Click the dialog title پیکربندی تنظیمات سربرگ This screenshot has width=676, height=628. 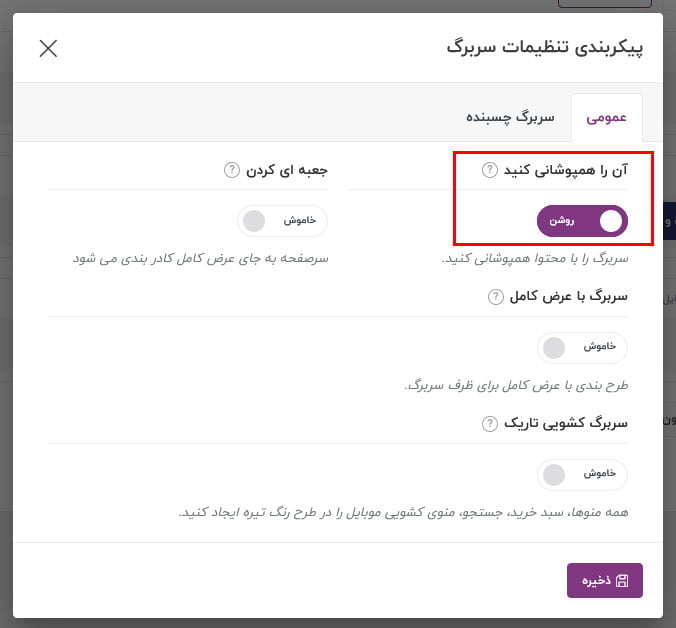(x=545, y=47)
